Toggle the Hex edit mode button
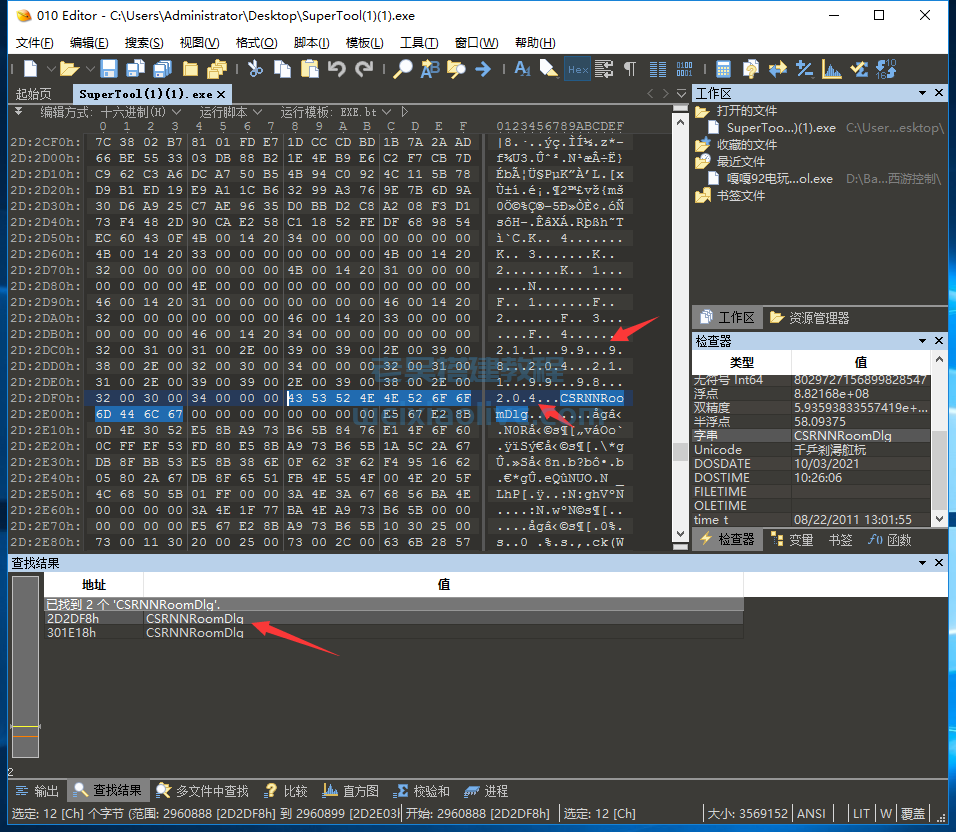The image size is (956, 832). (x=577, y=69)
